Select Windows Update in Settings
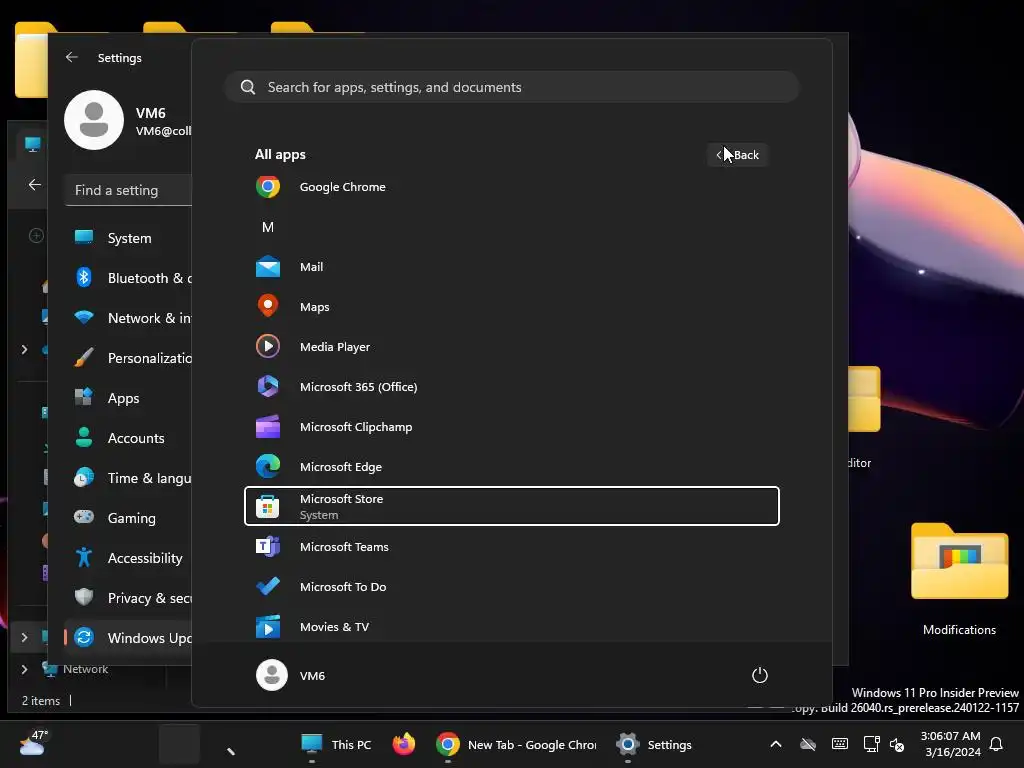Image resolution: width=1024 pixels, height=768 pixels. pyautogui.click(x=129, y=637)
